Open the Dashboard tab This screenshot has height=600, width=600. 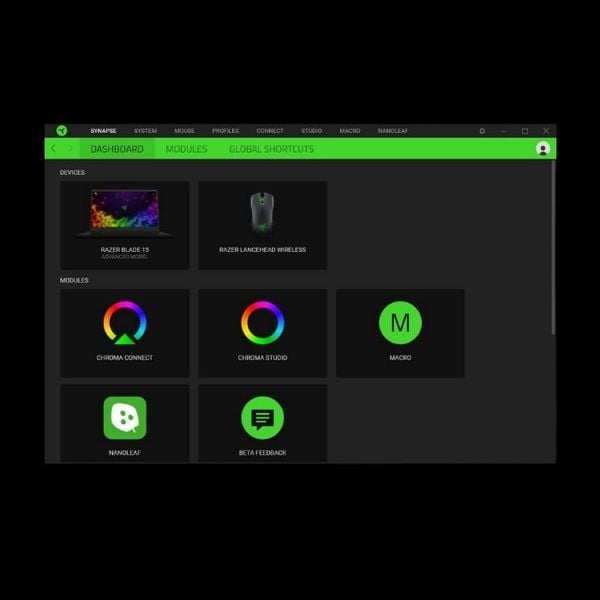pyautogui.click(x=117, y=149)
